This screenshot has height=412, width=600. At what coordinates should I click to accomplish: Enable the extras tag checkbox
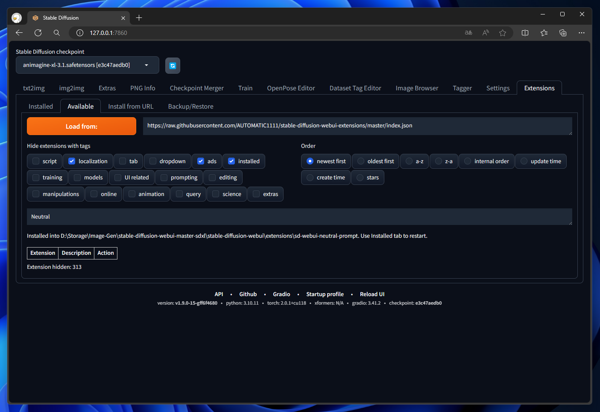pyautogui.click(x=256, y=194)
